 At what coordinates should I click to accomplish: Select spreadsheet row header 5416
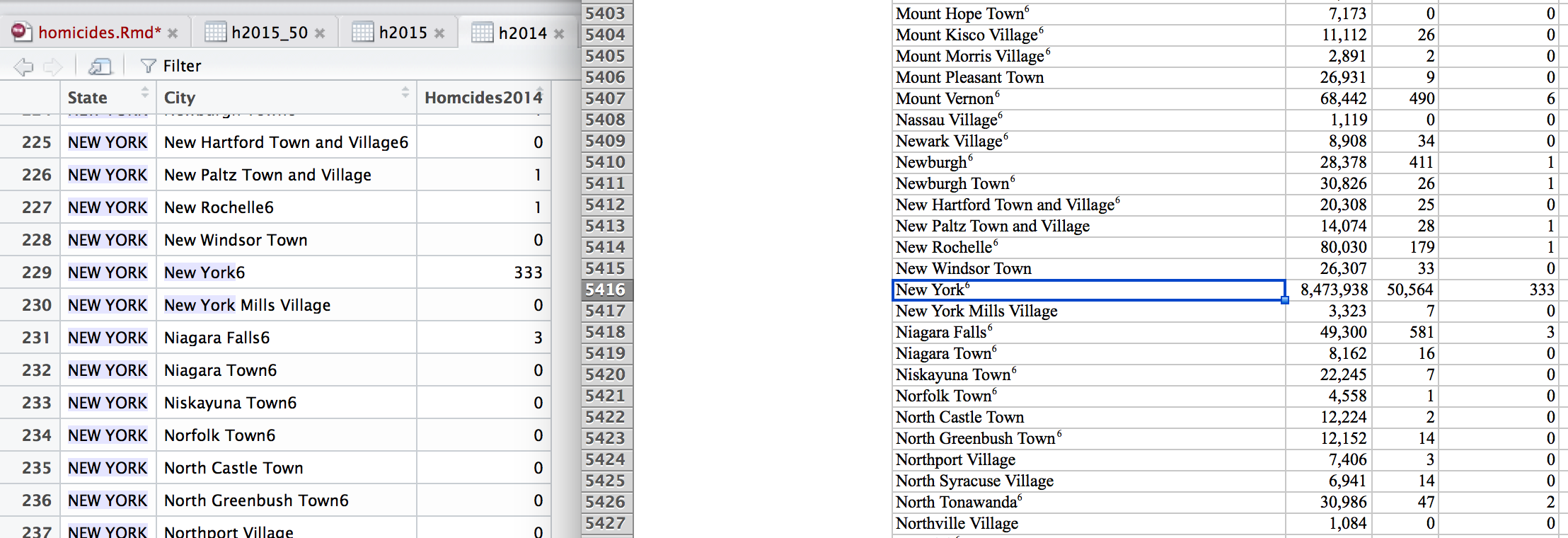tap(606, 290)
